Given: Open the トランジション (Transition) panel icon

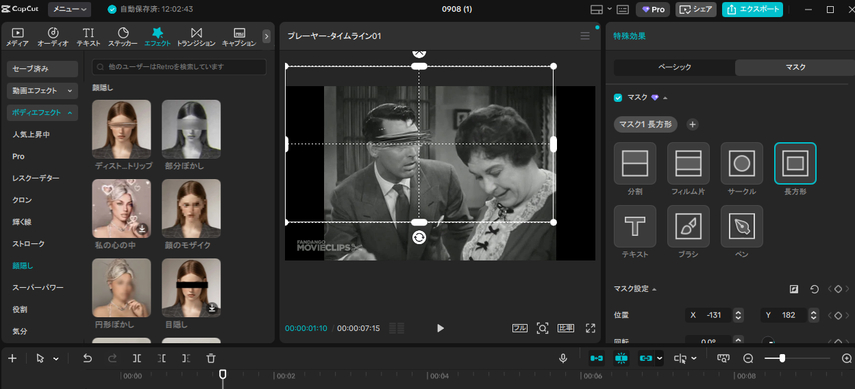Looking at the screenshot, I should click(x=197, y=37).
